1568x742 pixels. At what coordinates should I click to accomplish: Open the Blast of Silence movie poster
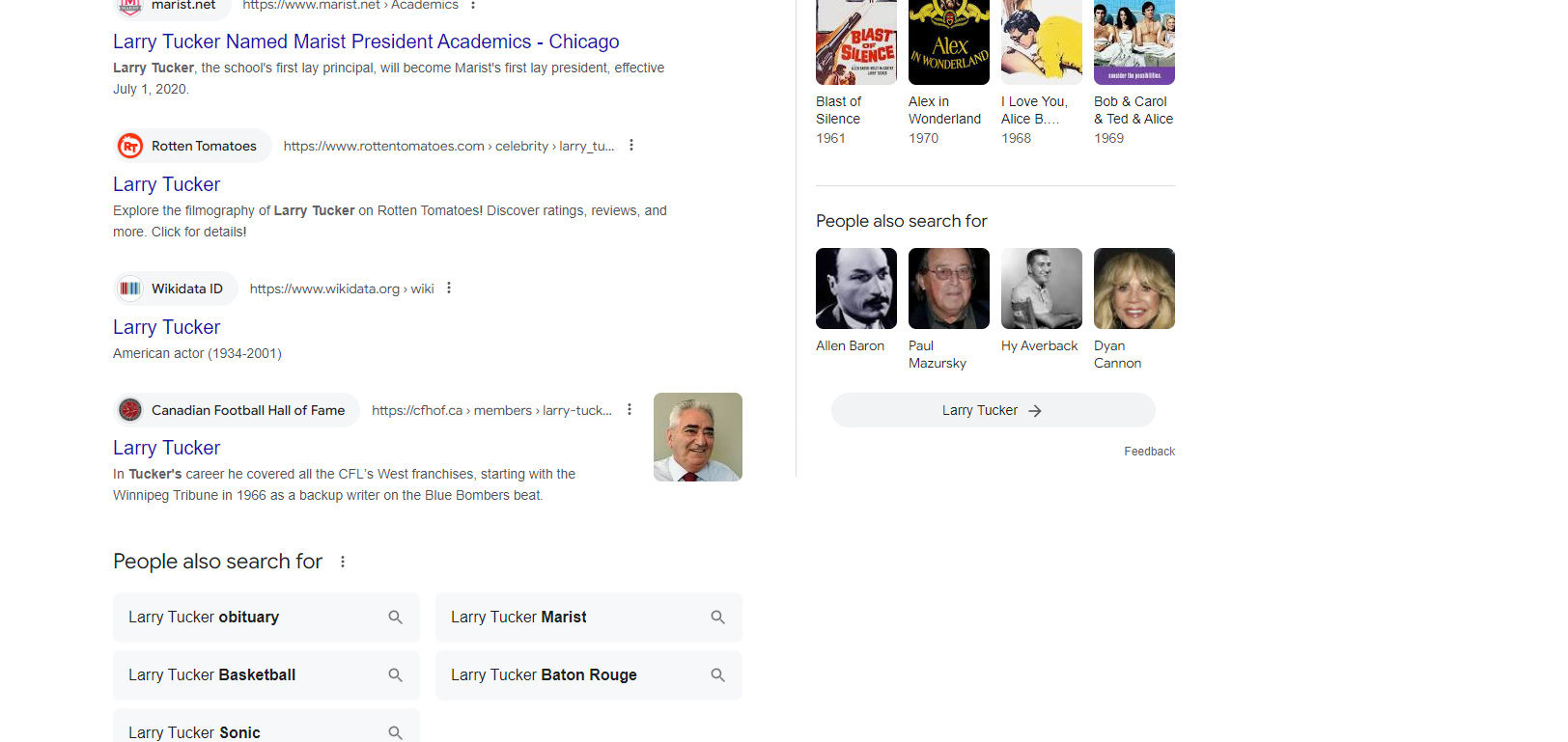pos(855,42)
